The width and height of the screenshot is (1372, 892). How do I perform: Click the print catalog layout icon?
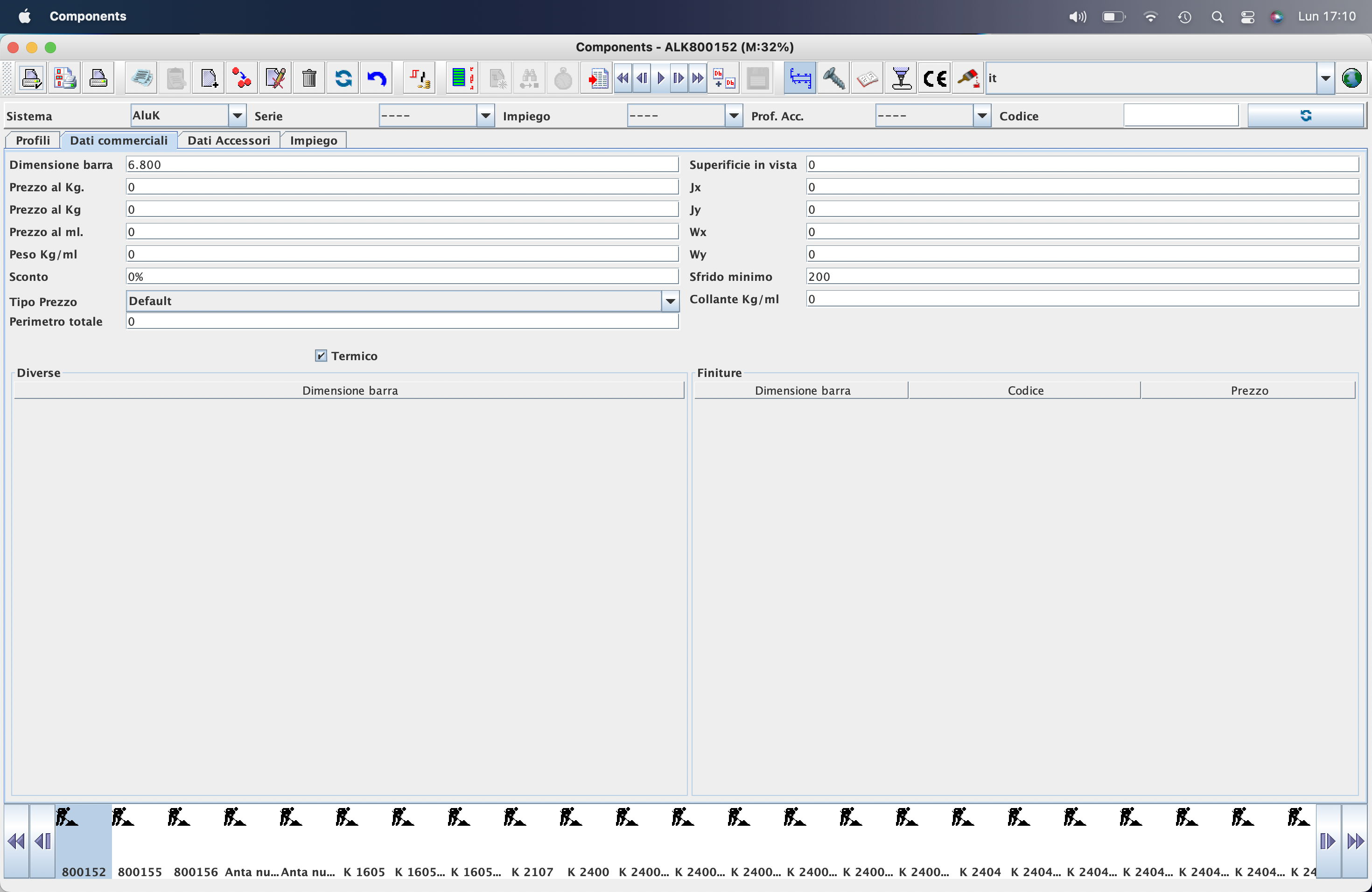[64, 78]
